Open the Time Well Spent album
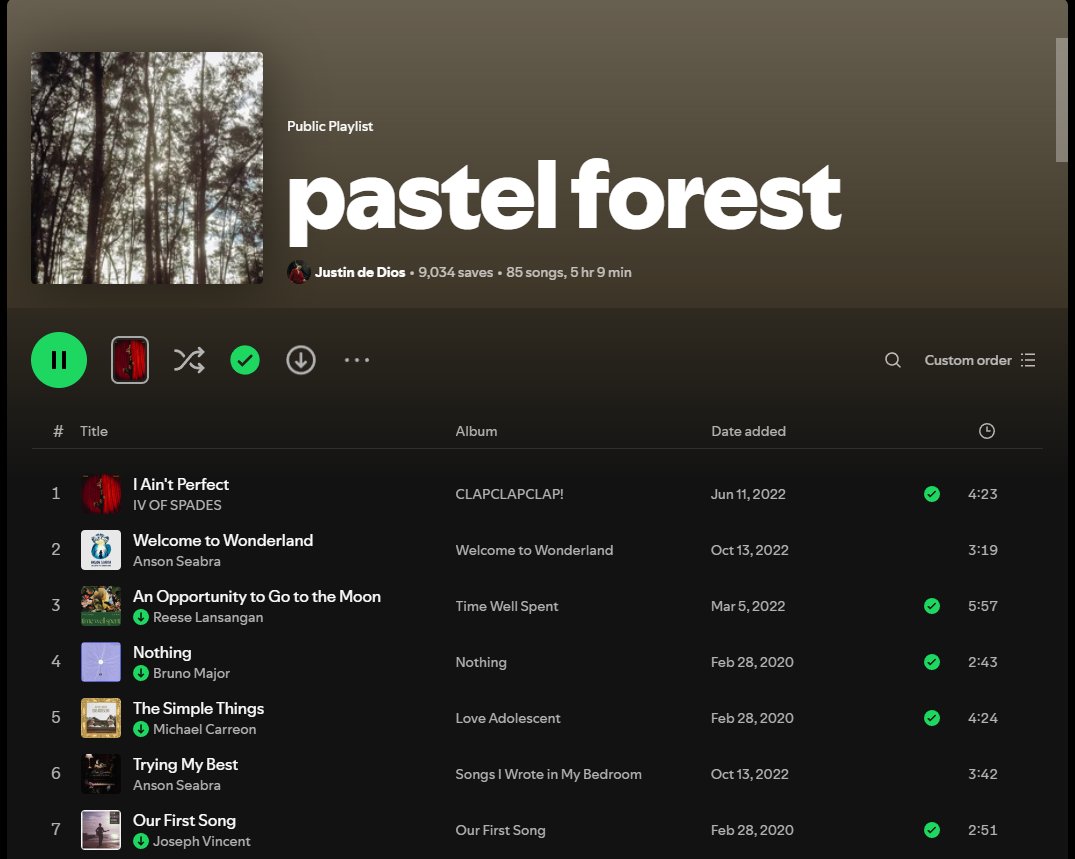This screenshot has height=859, width=1075. (x=507, y=606)
